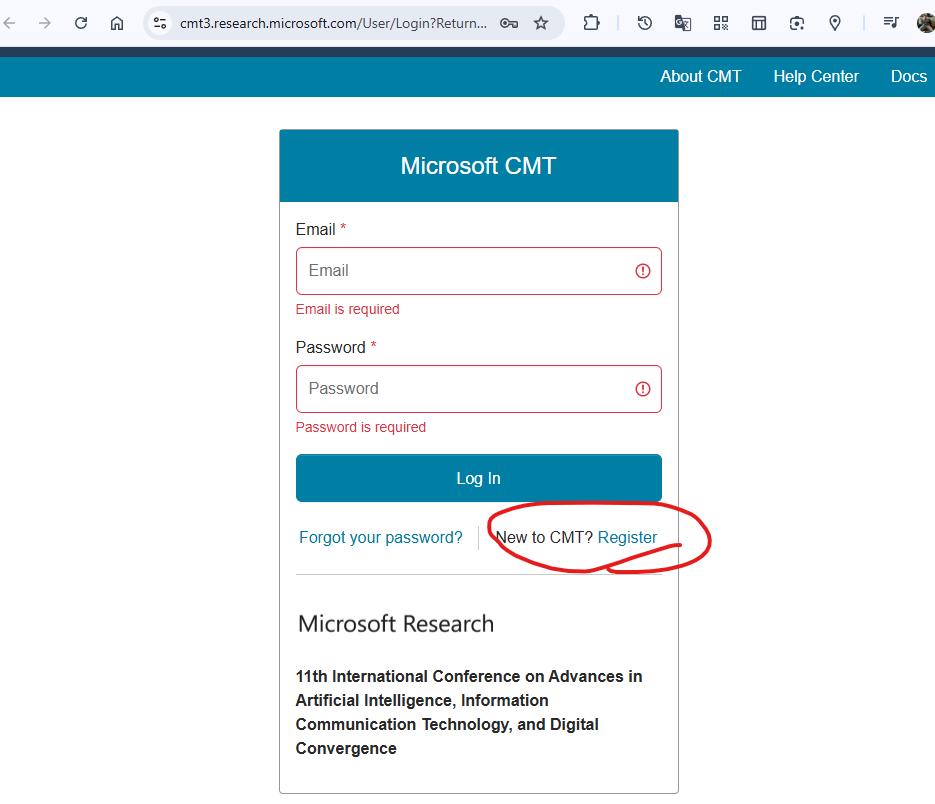Click the 'New to CMT?' text

(x=544, y=537)
